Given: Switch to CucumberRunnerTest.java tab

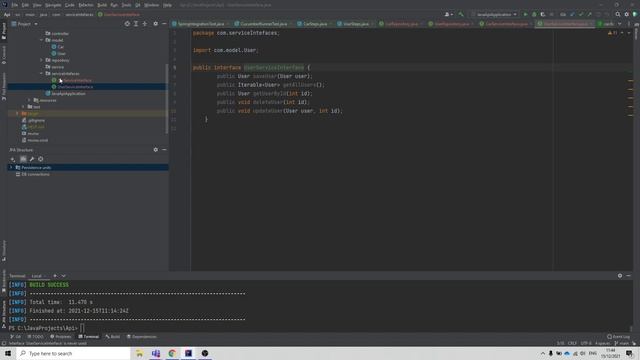Looking at the screenshot, I should point(263,24).
